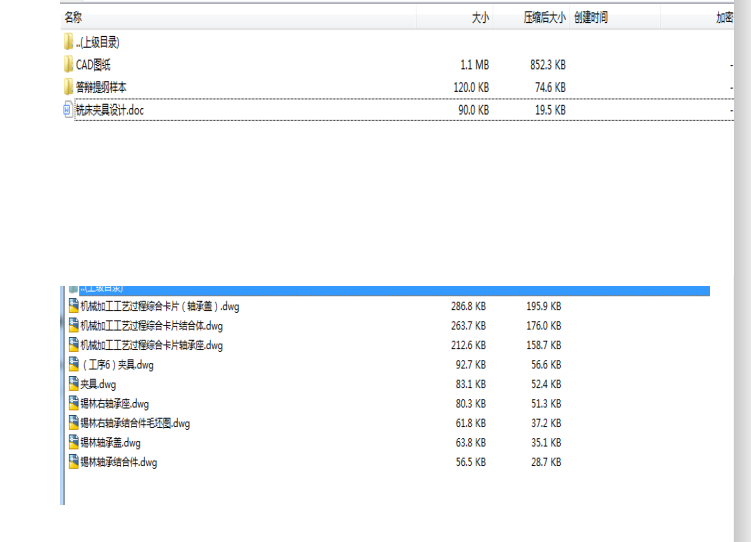This screenshot has width=751, height=542.
Task: Click the 37.2 KB compressed size value
Action: [546, 423]
